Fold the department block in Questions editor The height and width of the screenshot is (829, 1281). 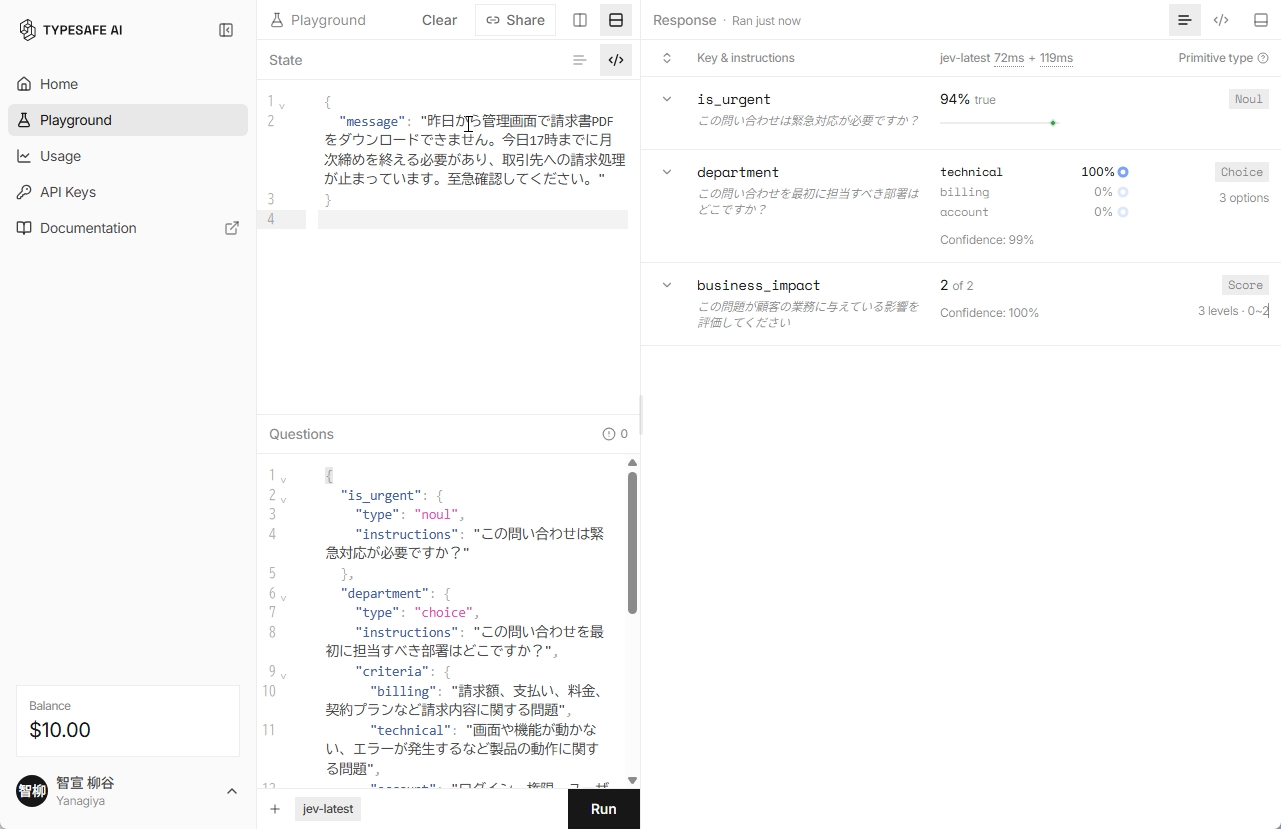tap(282, 596)
